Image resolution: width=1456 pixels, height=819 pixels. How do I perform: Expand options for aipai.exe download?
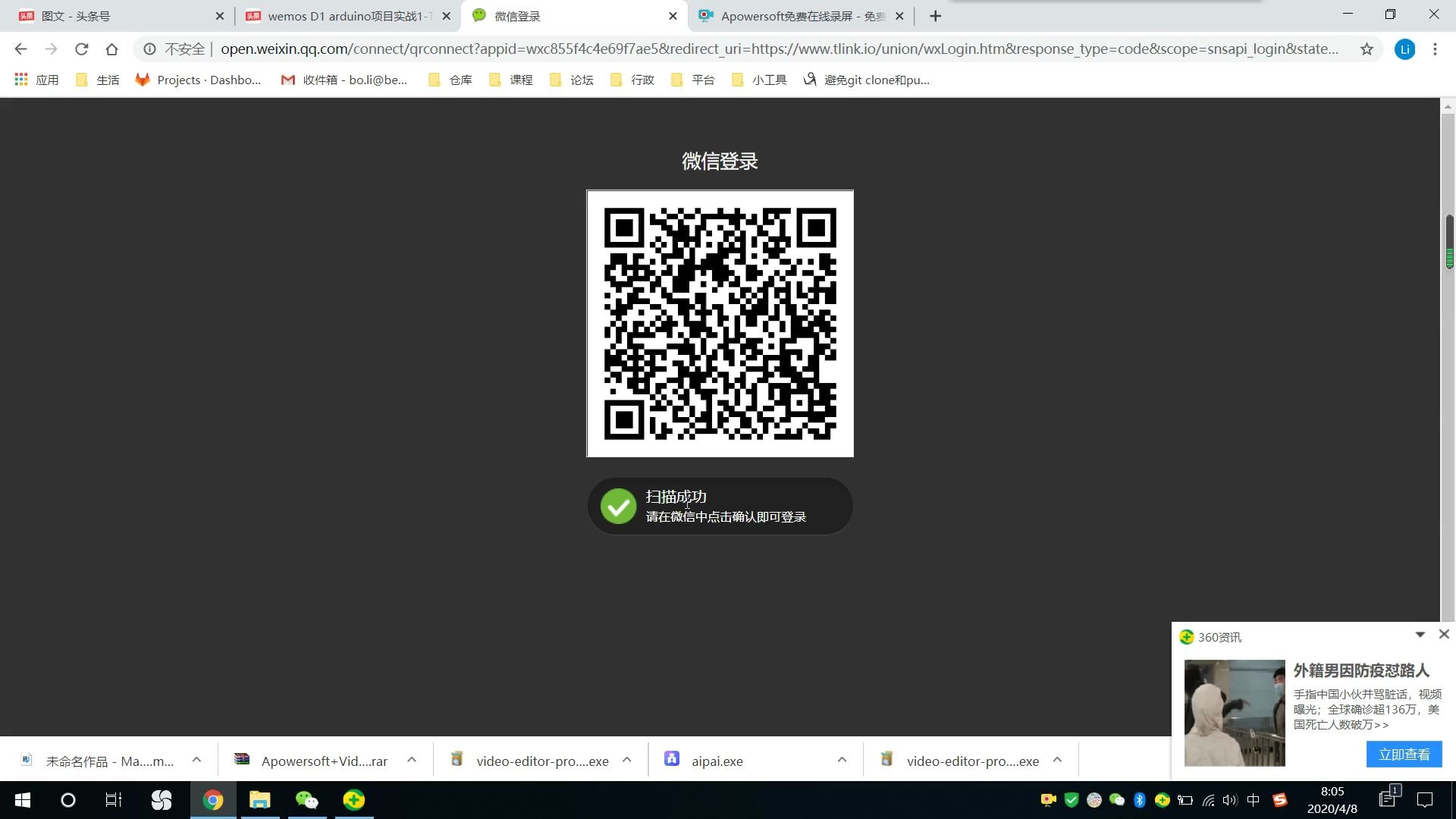pyautogui.click(x=842, y=760)
